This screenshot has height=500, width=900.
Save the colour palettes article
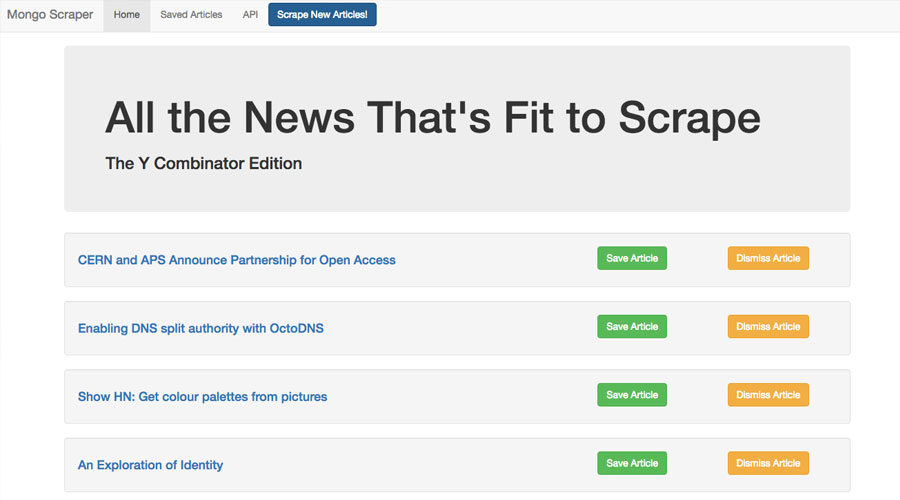click(632, 395)
